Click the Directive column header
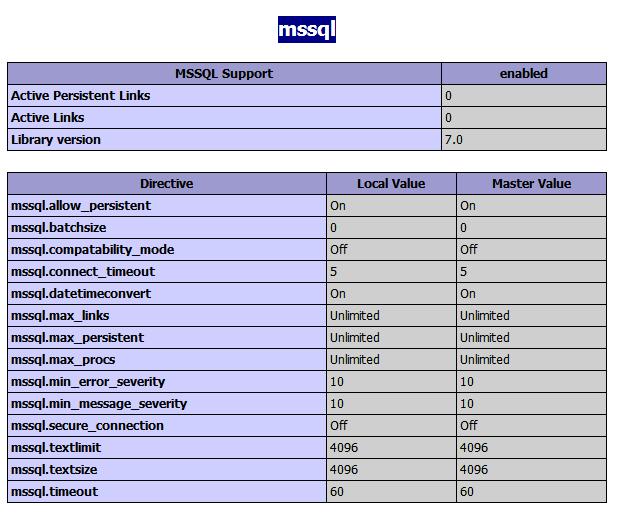The height and width of the screenshot is (524, 625). point(167,184)
